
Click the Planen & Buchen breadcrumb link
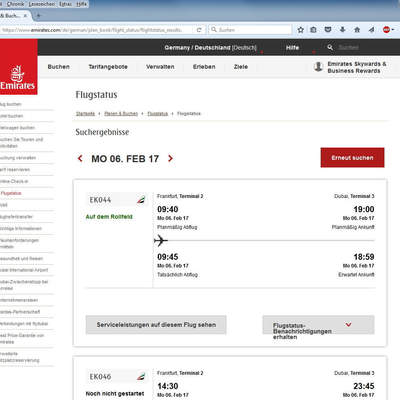pyautogui.click(x=121, y=114)
